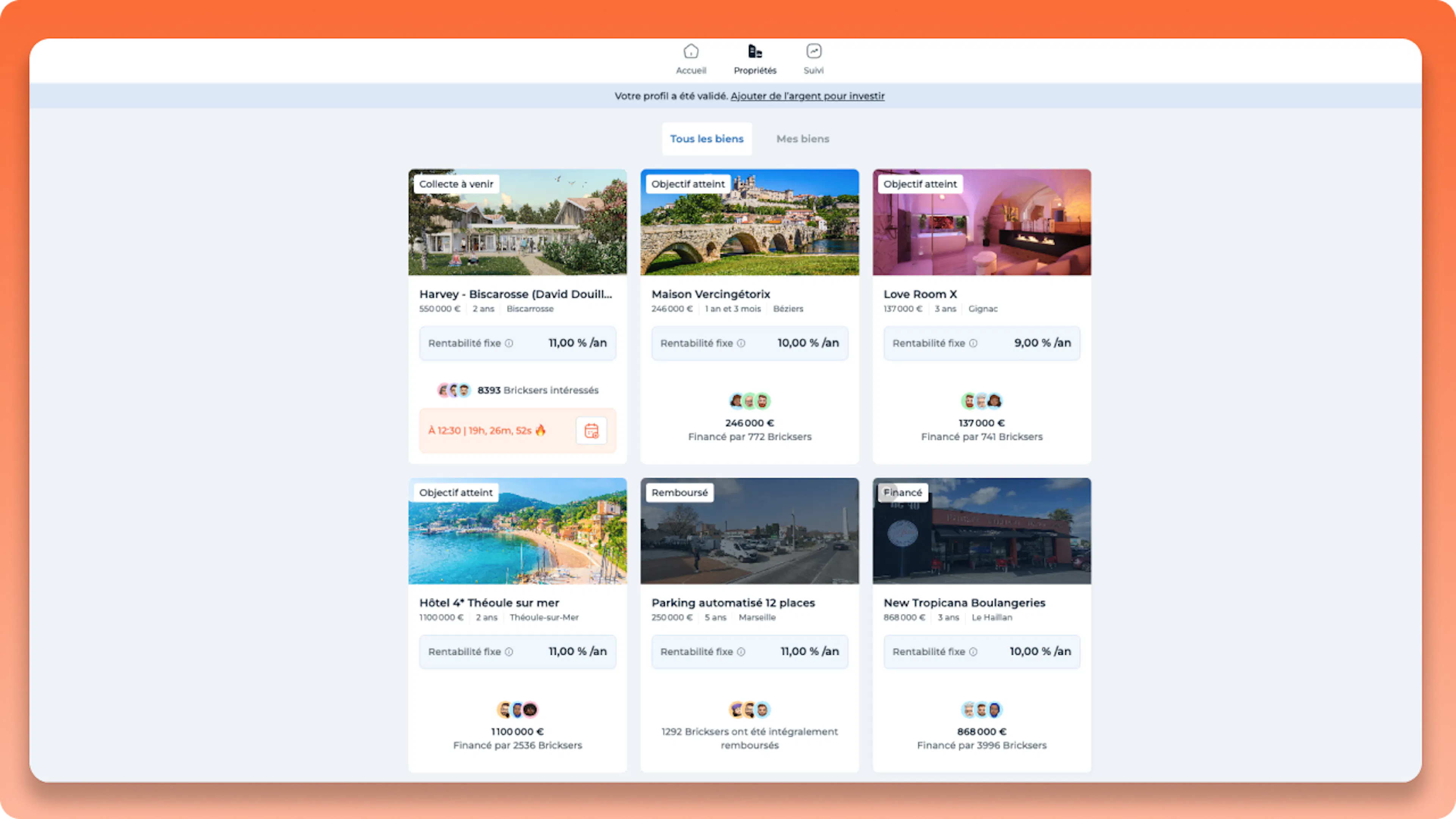Open info icon beside Rentabilité fixe on New Tropicana
The height and width of the screenshot is (819, 1456).
pos(973,652)
